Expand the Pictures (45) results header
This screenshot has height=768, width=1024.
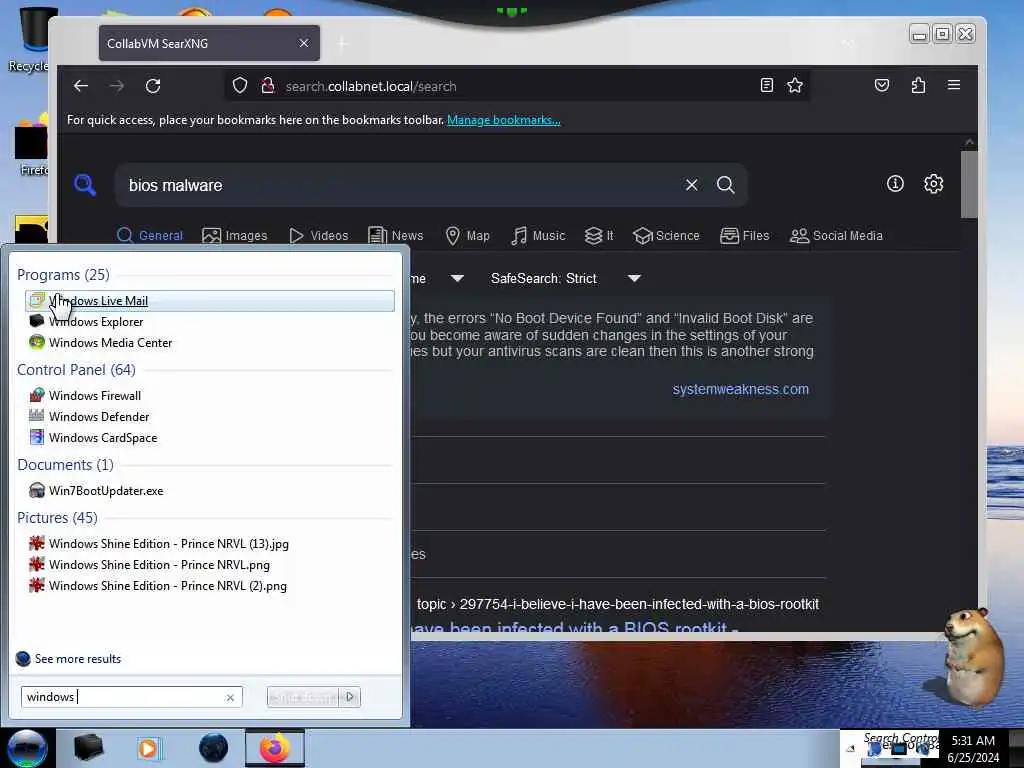point(57,518)
